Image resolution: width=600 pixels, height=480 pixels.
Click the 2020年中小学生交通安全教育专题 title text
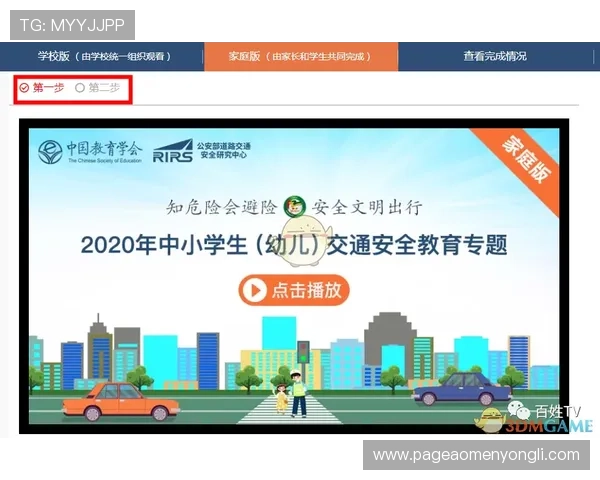(294, 245)
